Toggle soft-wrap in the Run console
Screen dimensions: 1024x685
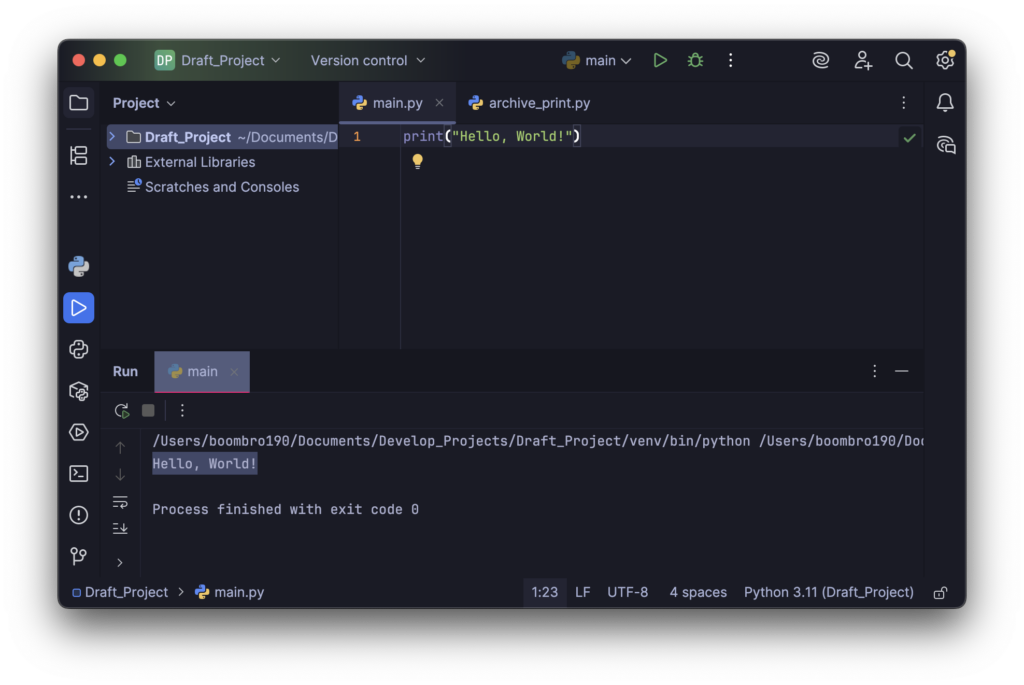coord(120,502)
